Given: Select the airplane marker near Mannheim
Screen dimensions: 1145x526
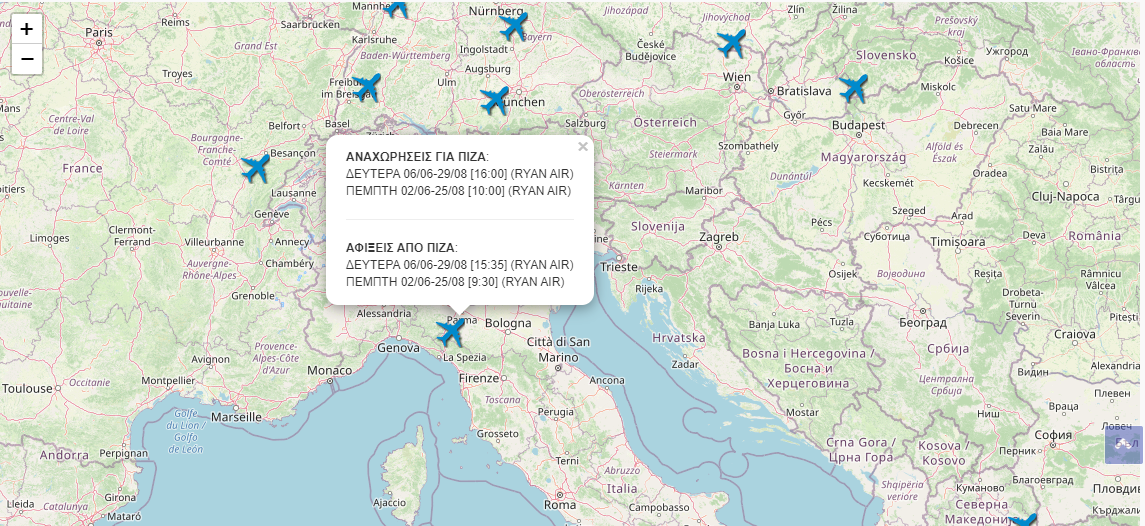Looking at the screenshot, I should pyautogui.click(x=396, y=6).
